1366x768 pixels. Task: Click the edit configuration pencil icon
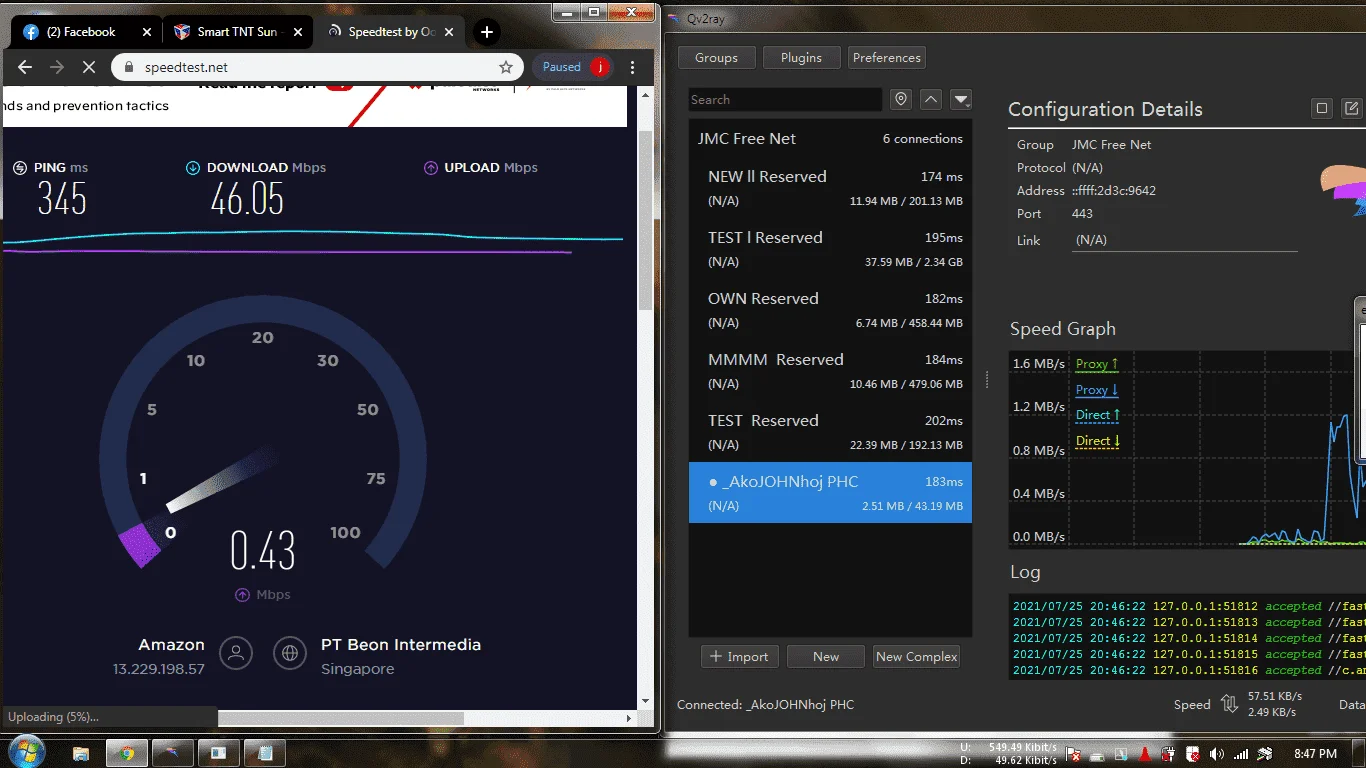1352,108
